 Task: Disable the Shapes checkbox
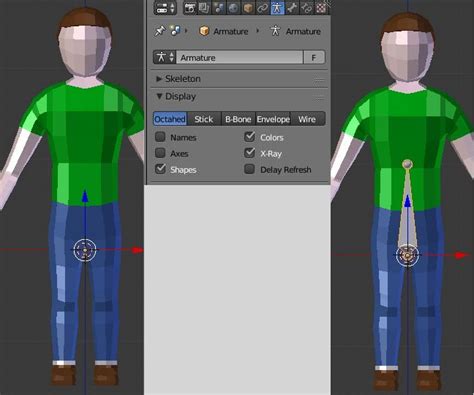point(160,169)
